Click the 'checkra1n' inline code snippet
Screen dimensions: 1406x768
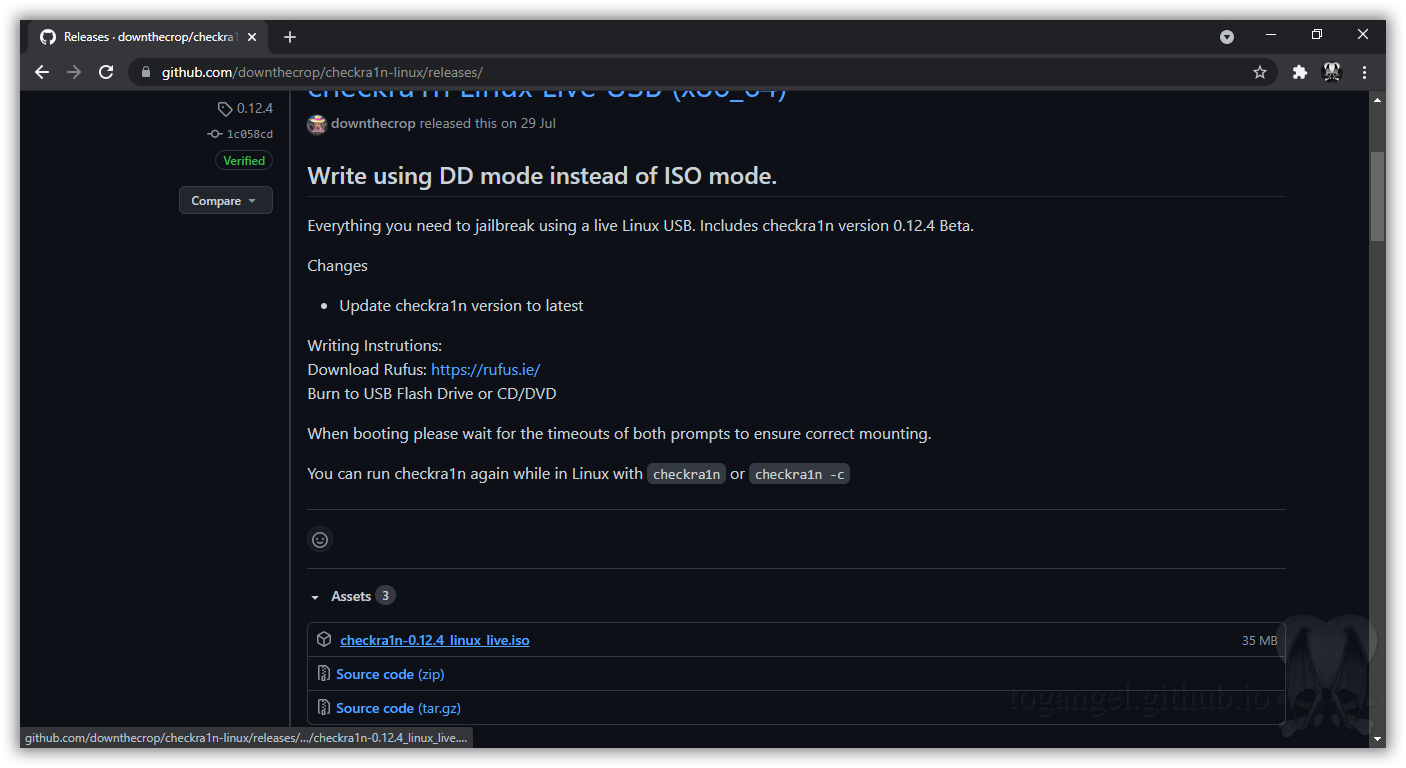click(x=686, y=474)
